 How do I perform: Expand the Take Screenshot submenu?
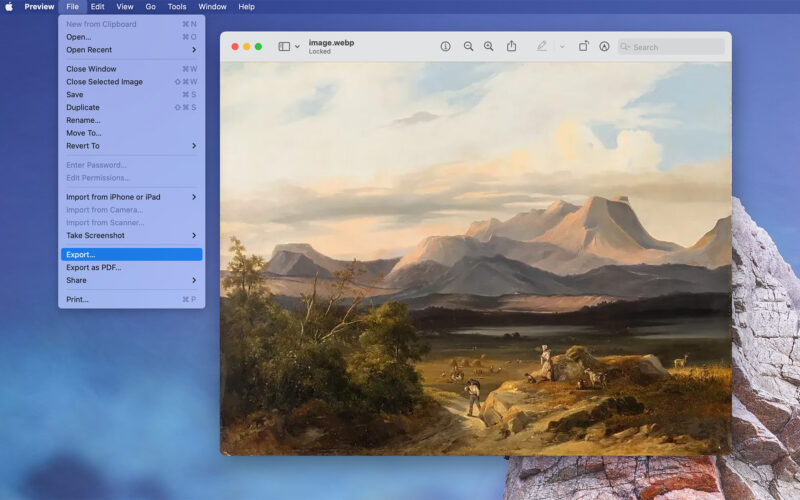pyautogui.click(x=132, y=235)
